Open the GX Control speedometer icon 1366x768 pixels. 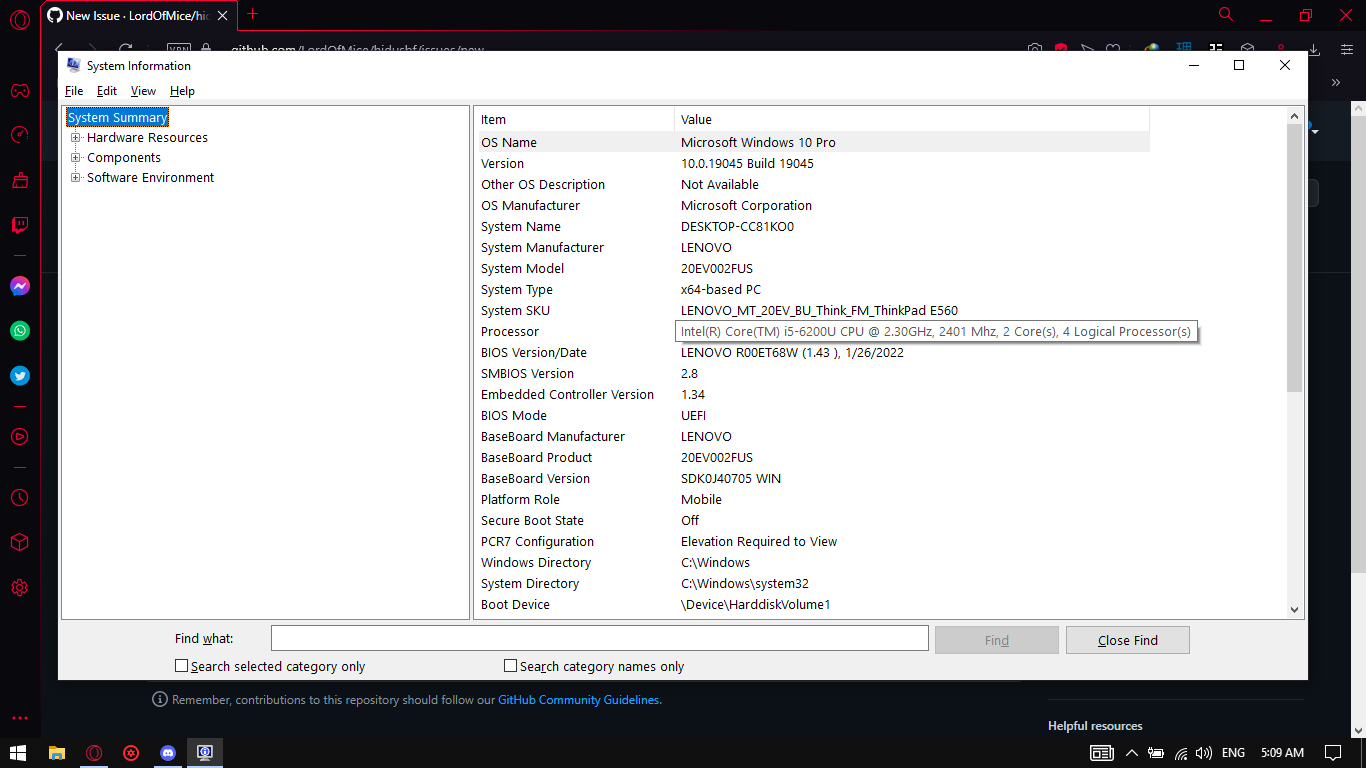(20, 135)
